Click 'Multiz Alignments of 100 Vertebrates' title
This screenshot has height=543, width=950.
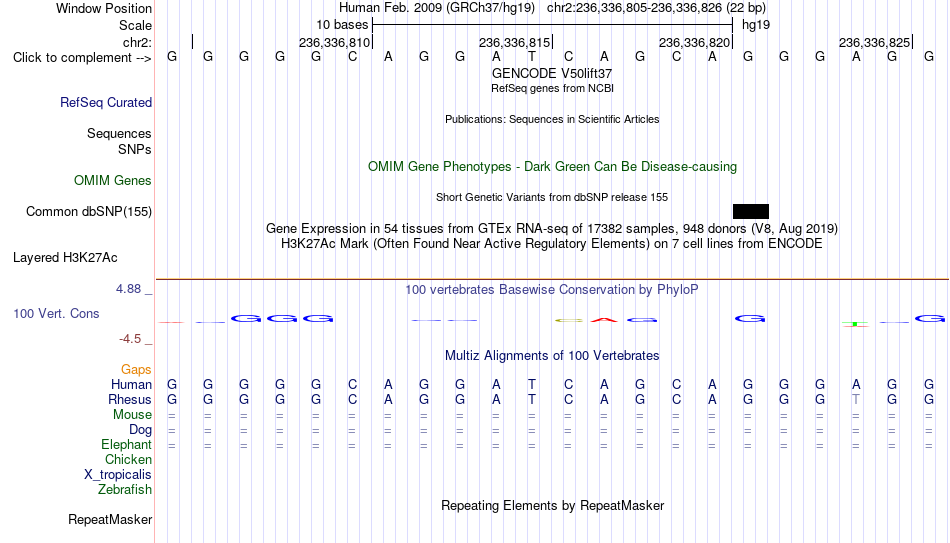[552, 356]
